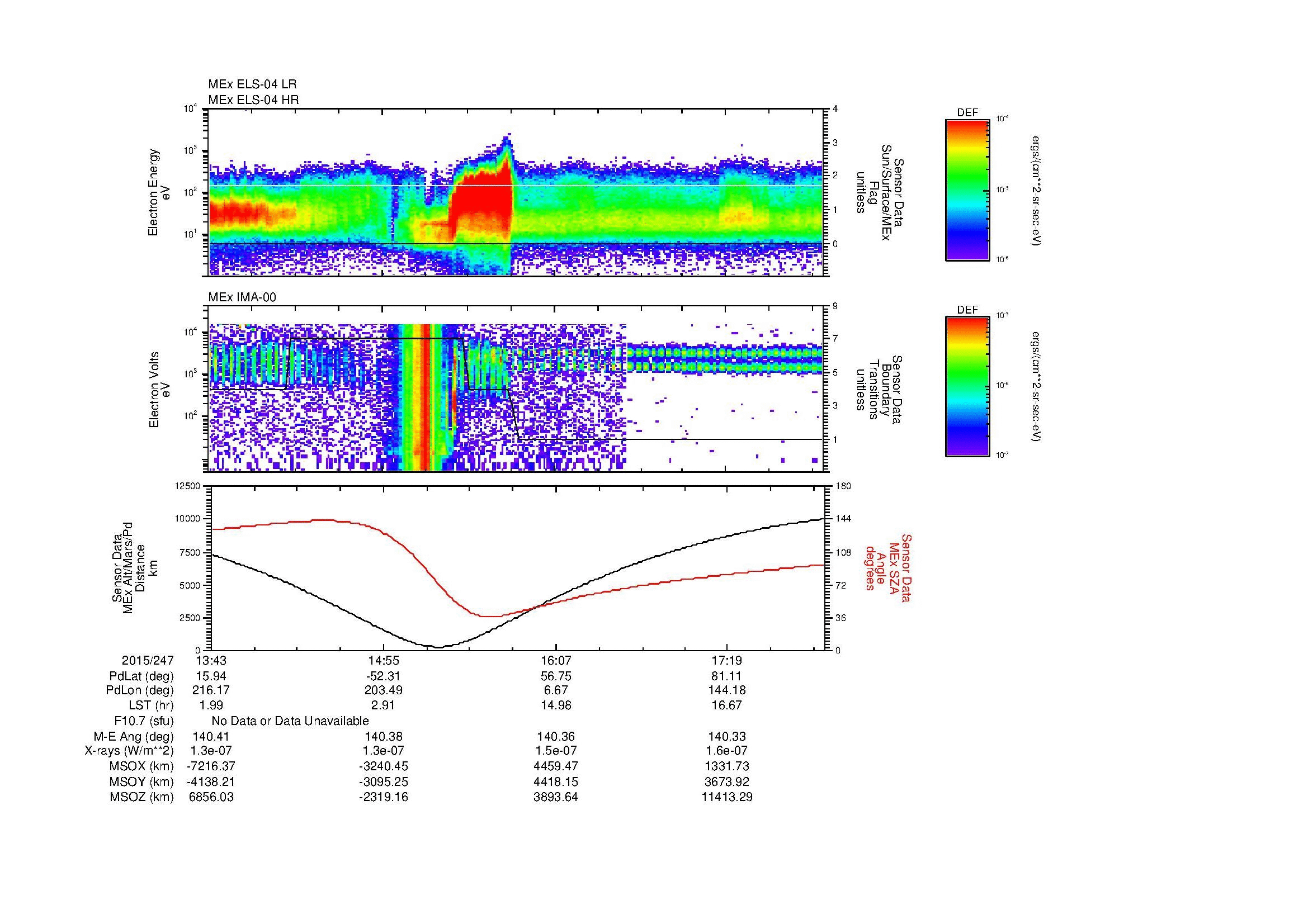Click the SZA axis tick '144'

point(843,519)
